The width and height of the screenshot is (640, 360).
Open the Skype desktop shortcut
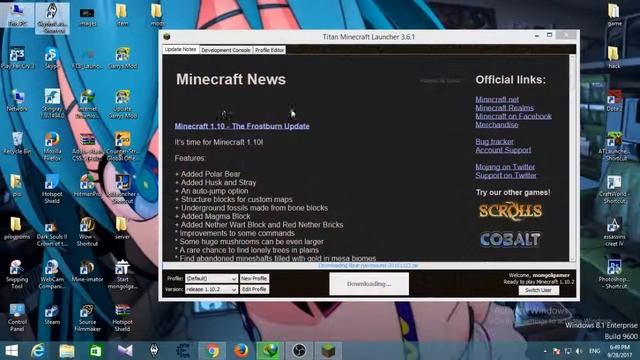(51, 58)
